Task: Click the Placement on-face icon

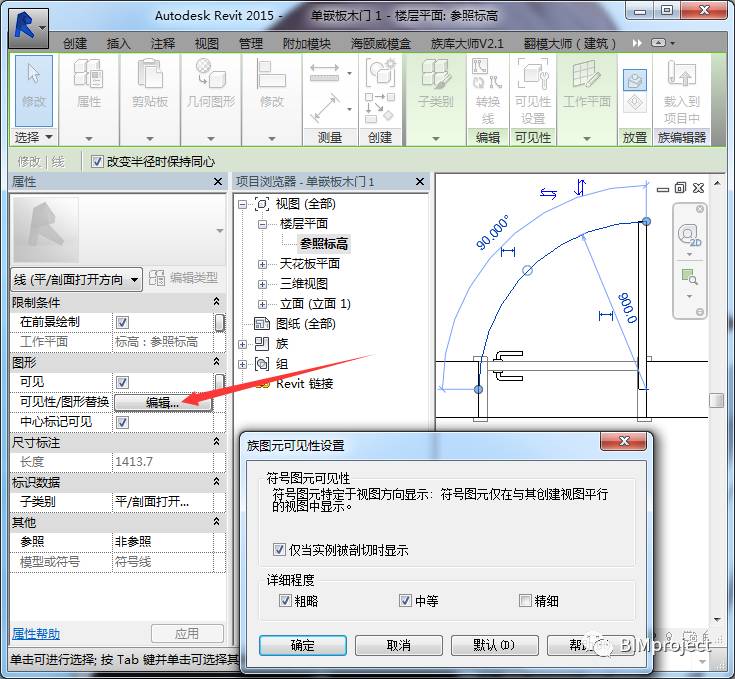Action: click(x=635, y=80)
